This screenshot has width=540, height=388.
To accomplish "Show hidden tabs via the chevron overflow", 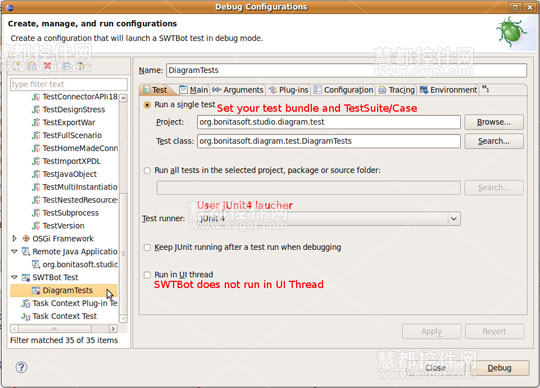I will pyautogui.click(x=486, y=89).
